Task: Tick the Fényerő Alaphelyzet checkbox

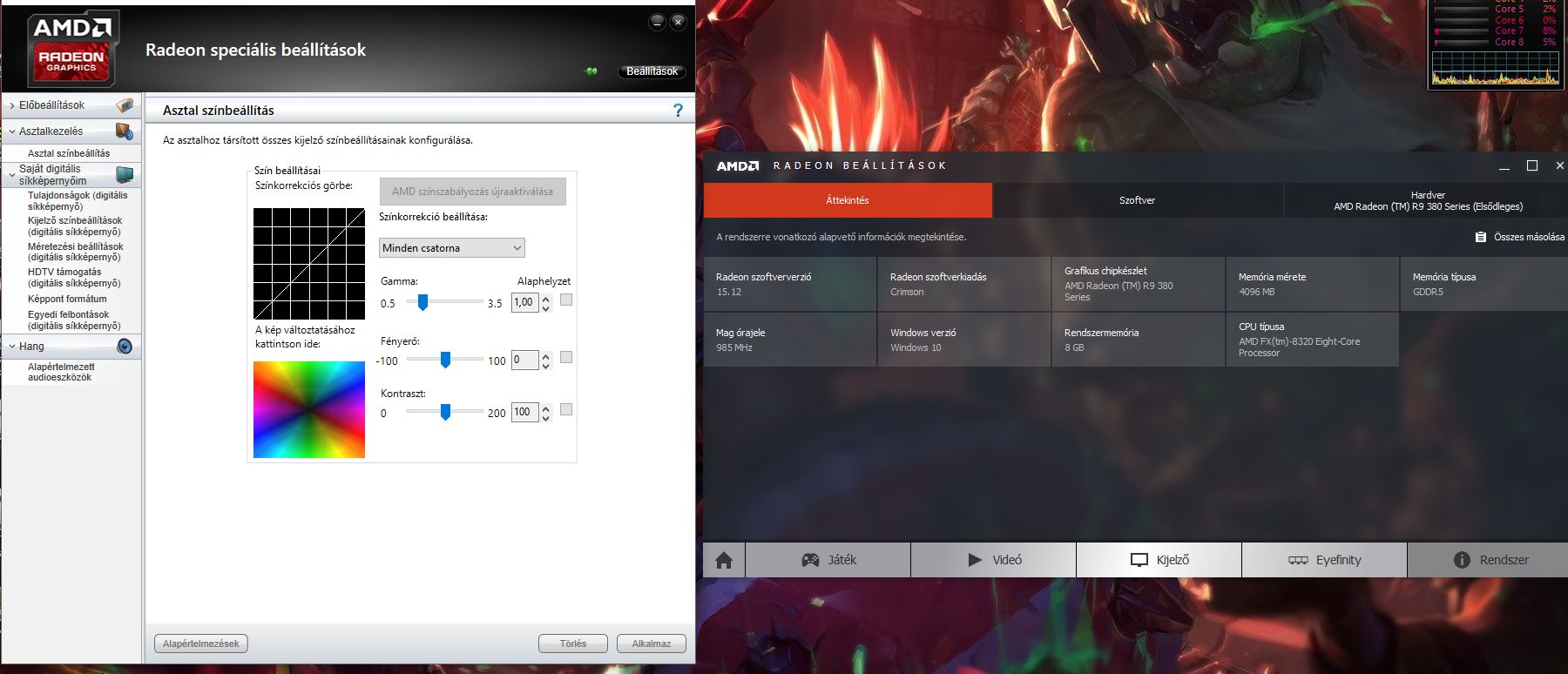Action: [x=566, y=357]
